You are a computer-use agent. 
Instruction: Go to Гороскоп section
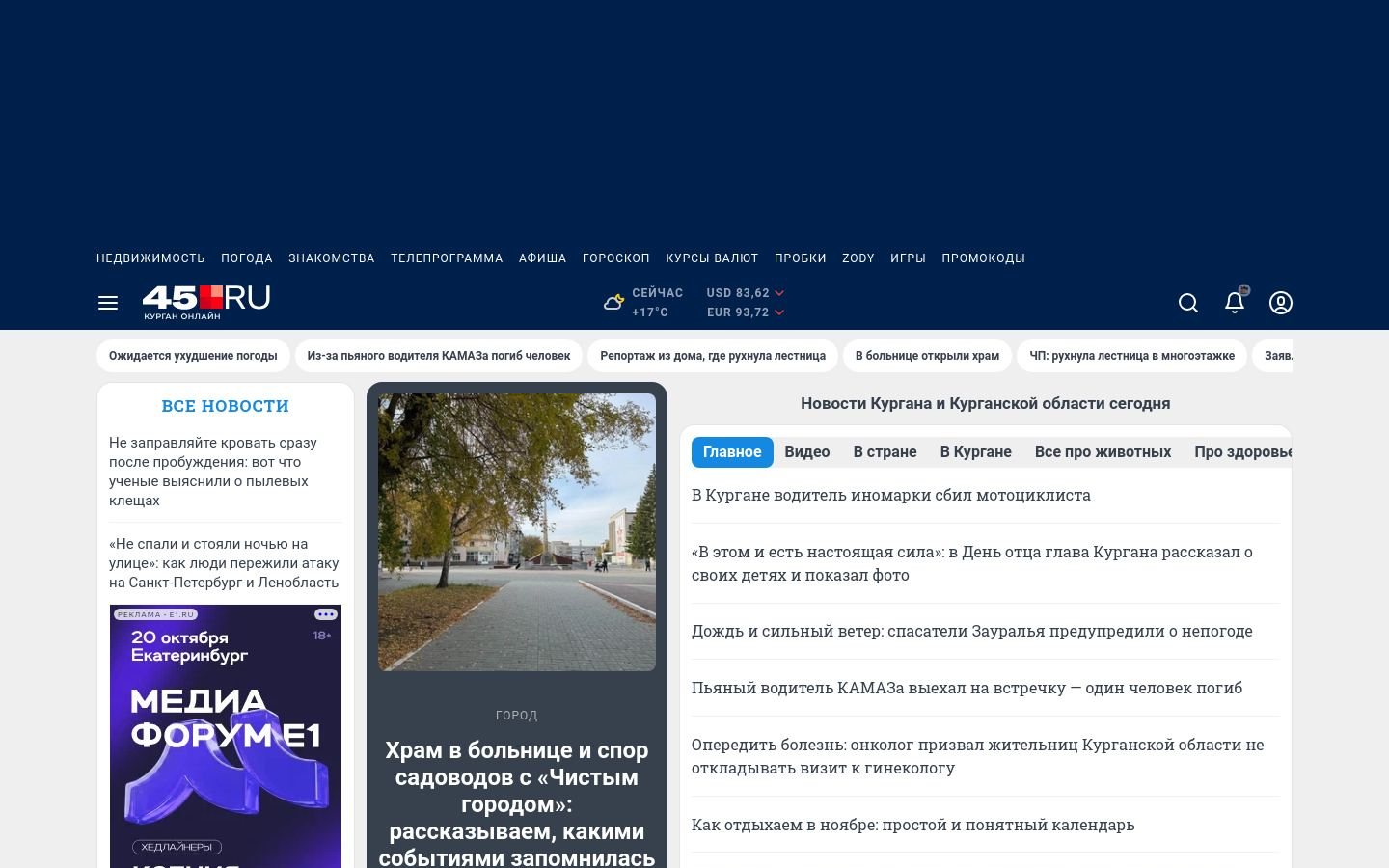[616, 258]
